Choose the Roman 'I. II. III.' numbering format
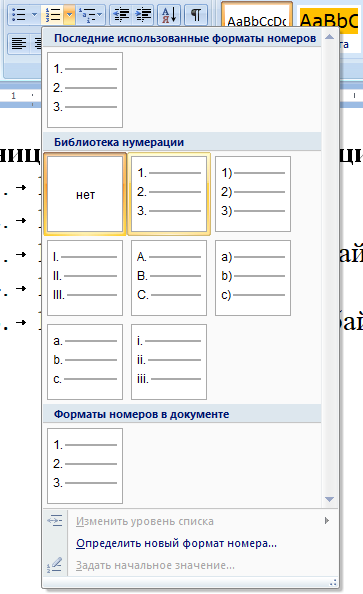363x594 pixels. point(85,278)
